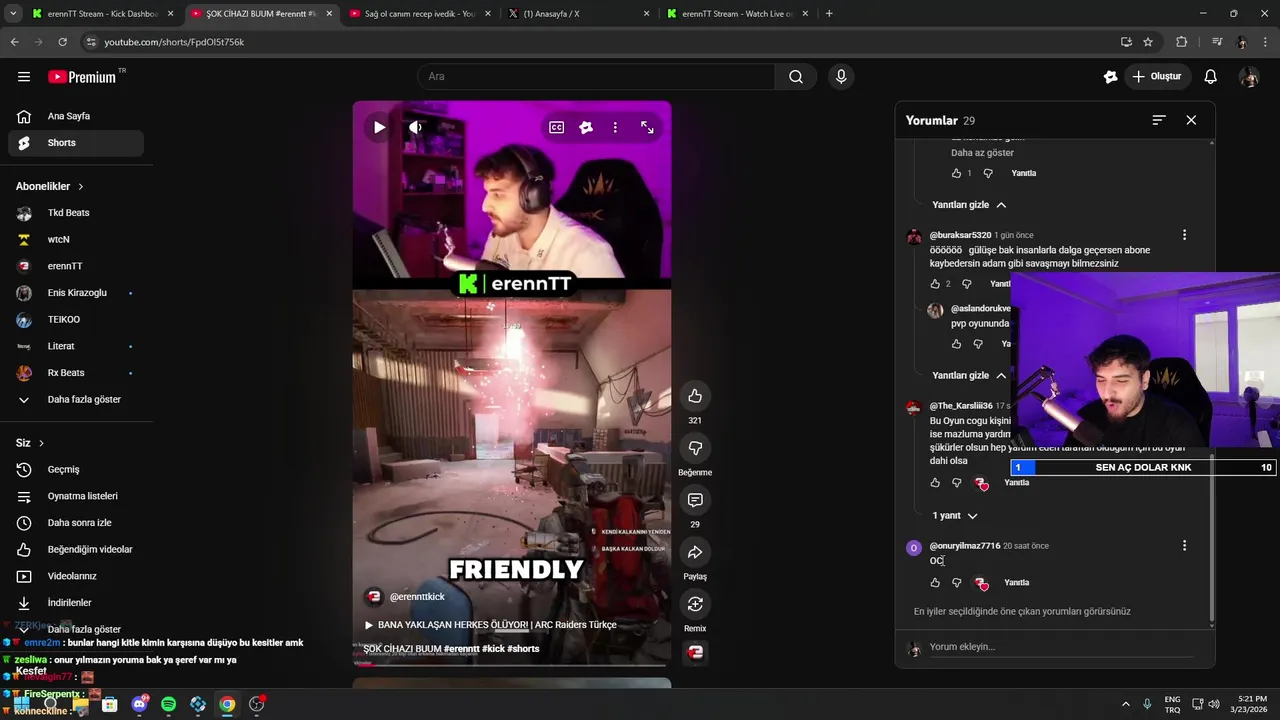Image resolution: width=1280 pixels, height=720 pixels.
Task: Switch to the '(1) Anasayfa / X' tab
Action: coord(578,14)
